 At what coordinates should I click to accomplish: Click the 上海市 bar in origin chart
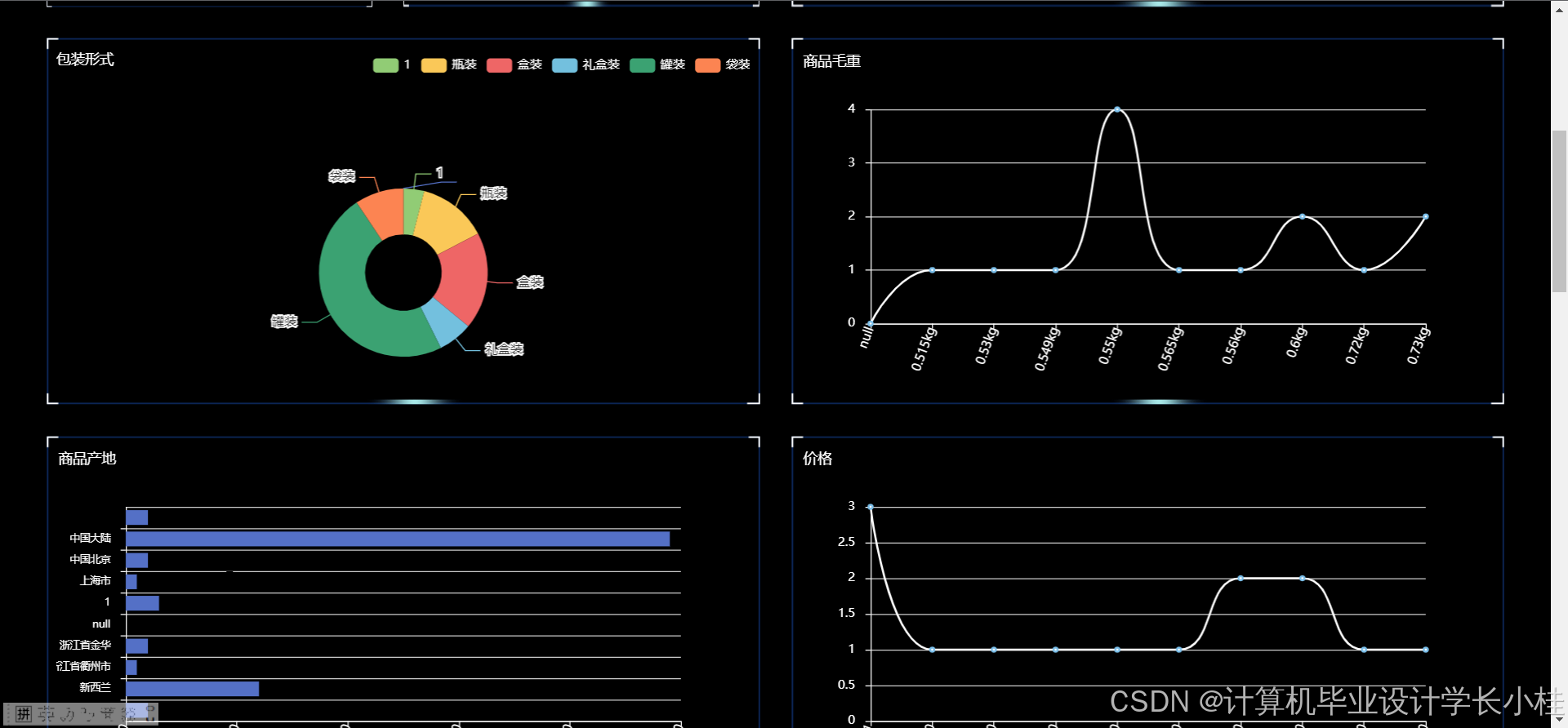point(131,582)
